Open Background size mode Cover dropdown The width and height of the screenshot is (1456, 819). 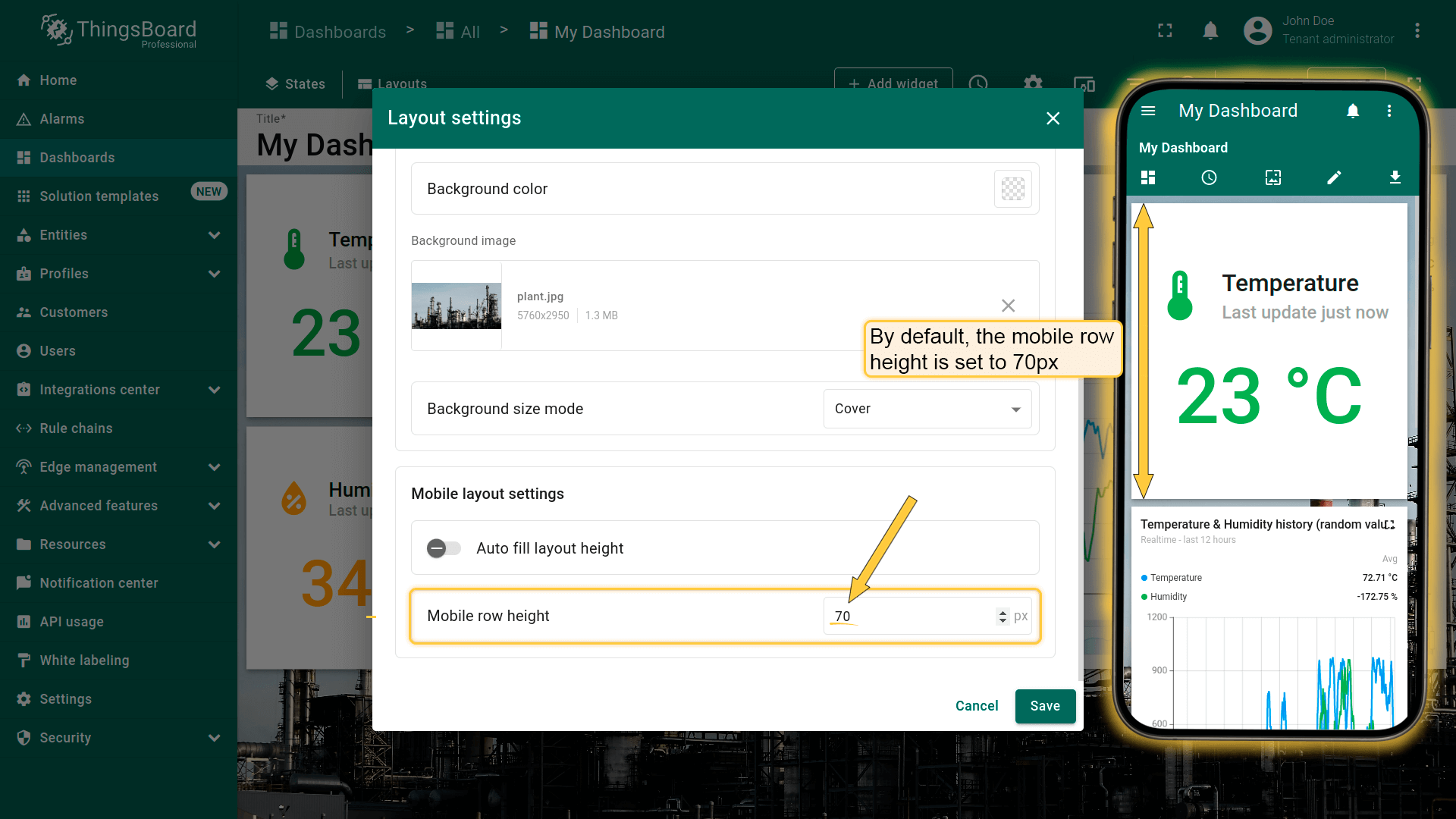927,409
